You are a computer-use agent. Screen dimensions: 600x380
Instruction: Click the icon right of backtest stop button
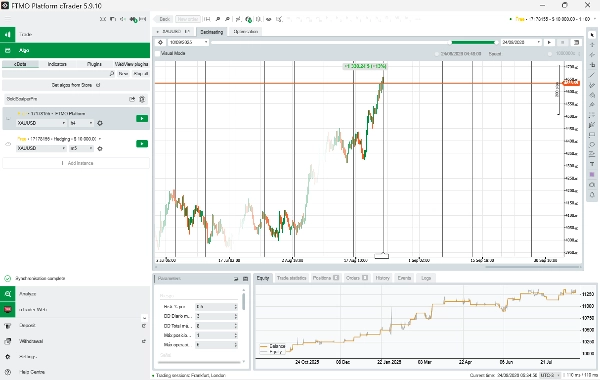pyautogui.click(x=576, y=42)
